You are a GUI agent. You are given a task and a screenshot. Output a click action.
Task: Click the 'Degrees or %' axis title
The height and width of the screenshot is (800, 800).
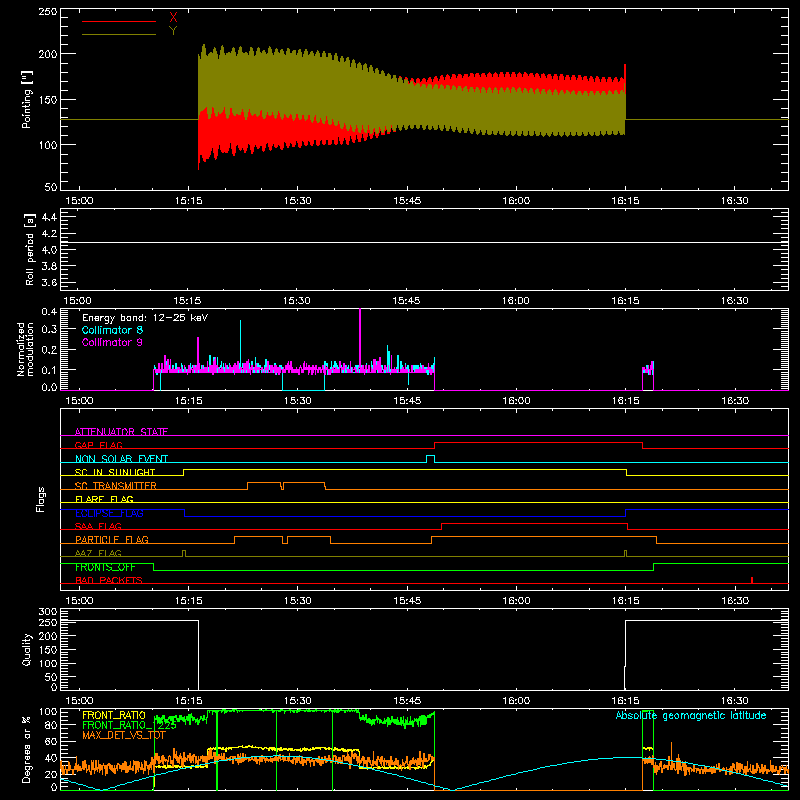(27, 749)
